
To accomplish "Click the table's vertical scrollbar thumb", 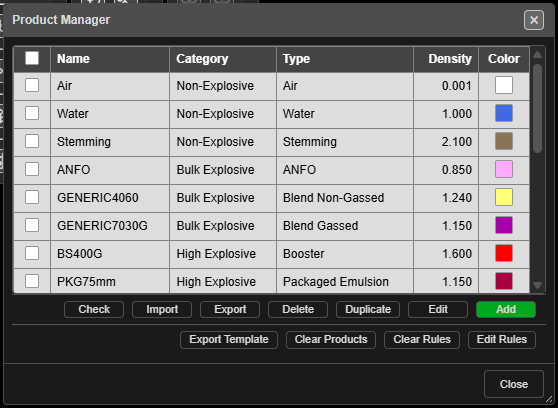I will (538, 108).
